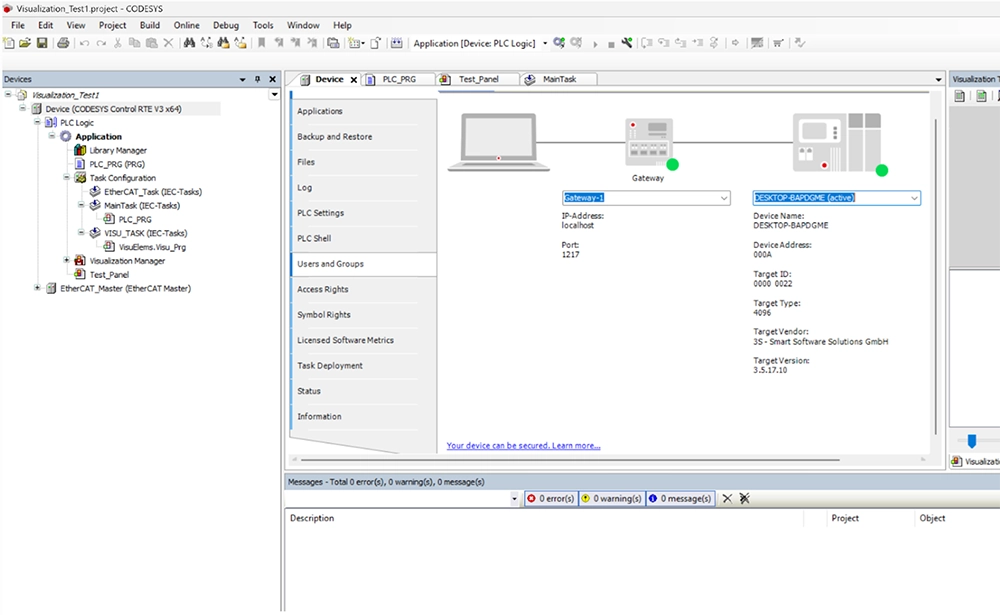Close the Device tab
This screenshot has height=615, width=1000.
point(354,80)
